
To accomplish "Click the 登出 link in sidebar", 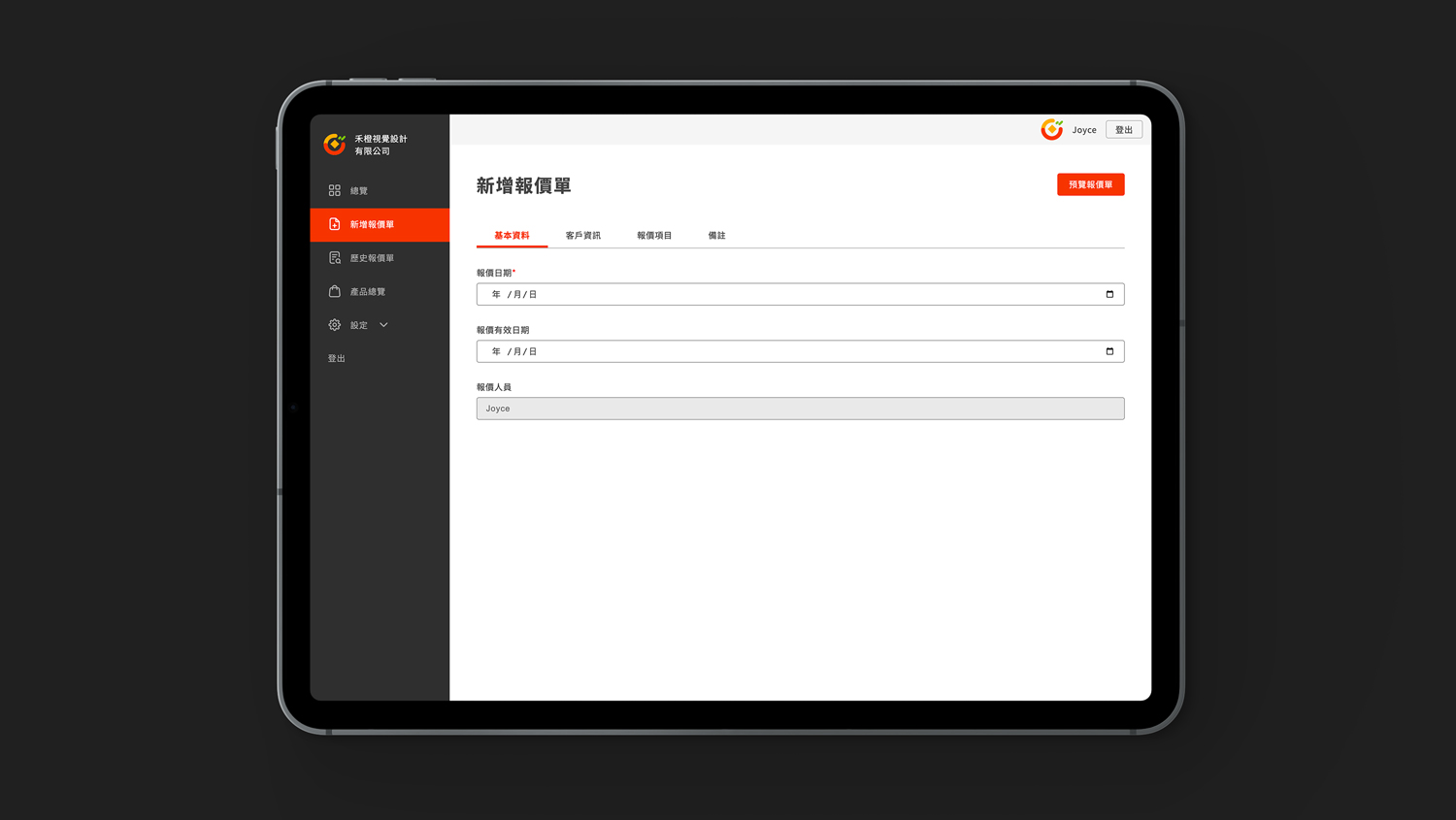I will coord(337,359).
